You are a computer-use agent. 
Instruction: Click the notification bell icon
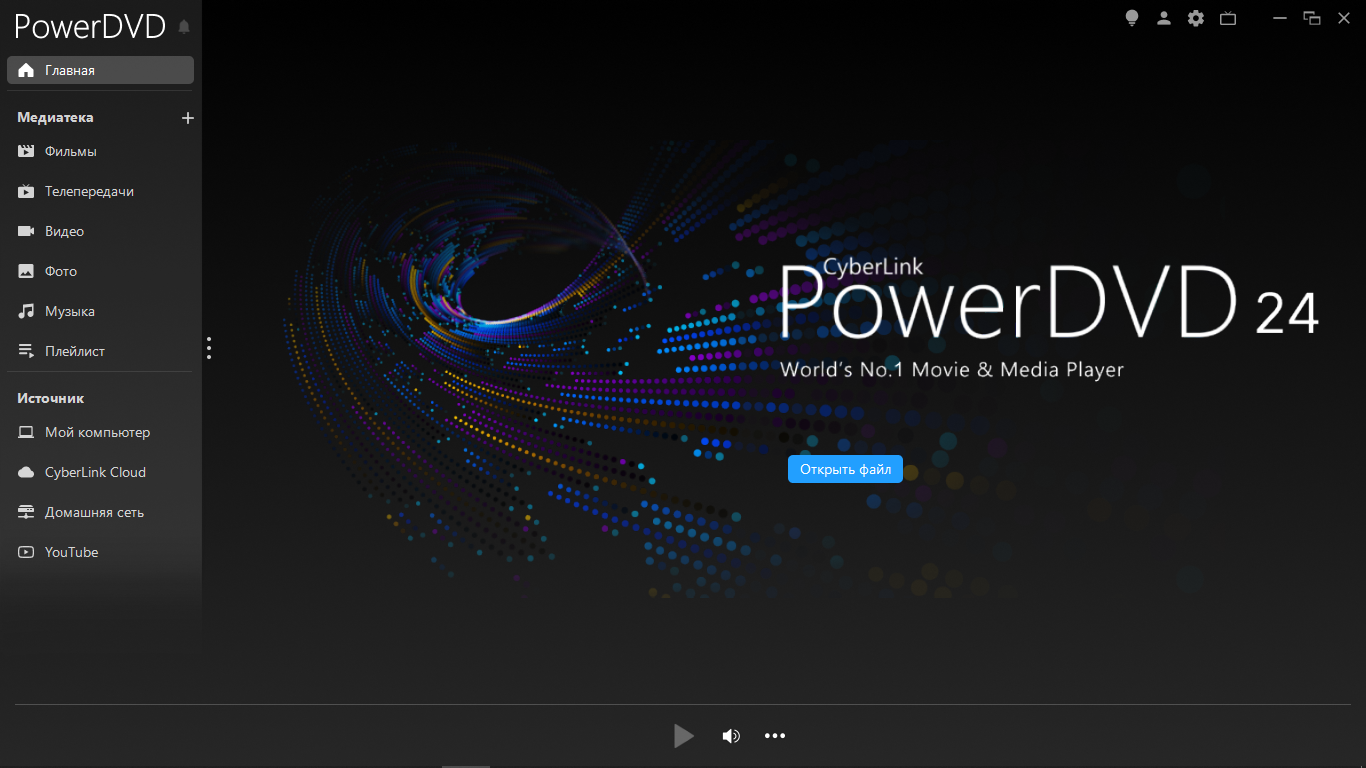tap(184, 27)
